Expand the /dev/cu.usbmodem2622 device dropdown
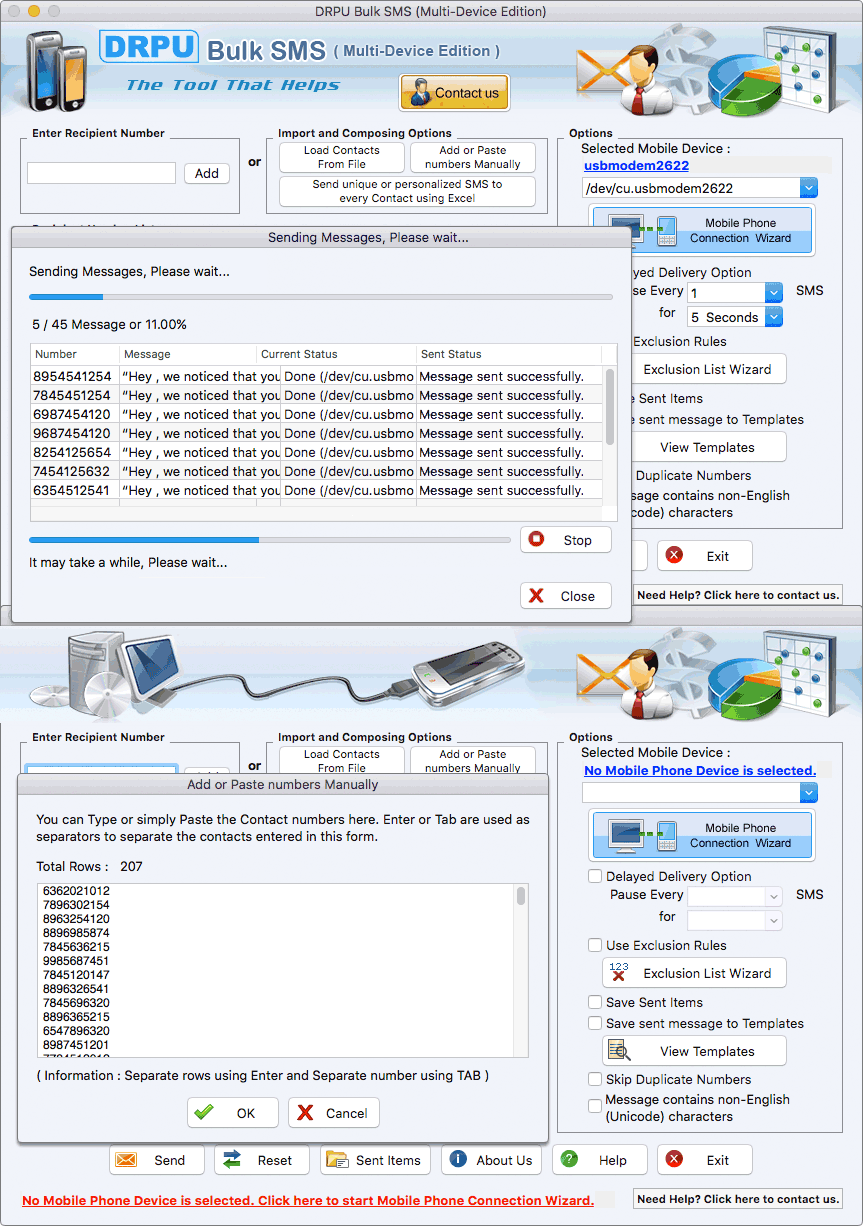Image resolution: width=863 pixels, height=1226 pixels. click(809, 188)
